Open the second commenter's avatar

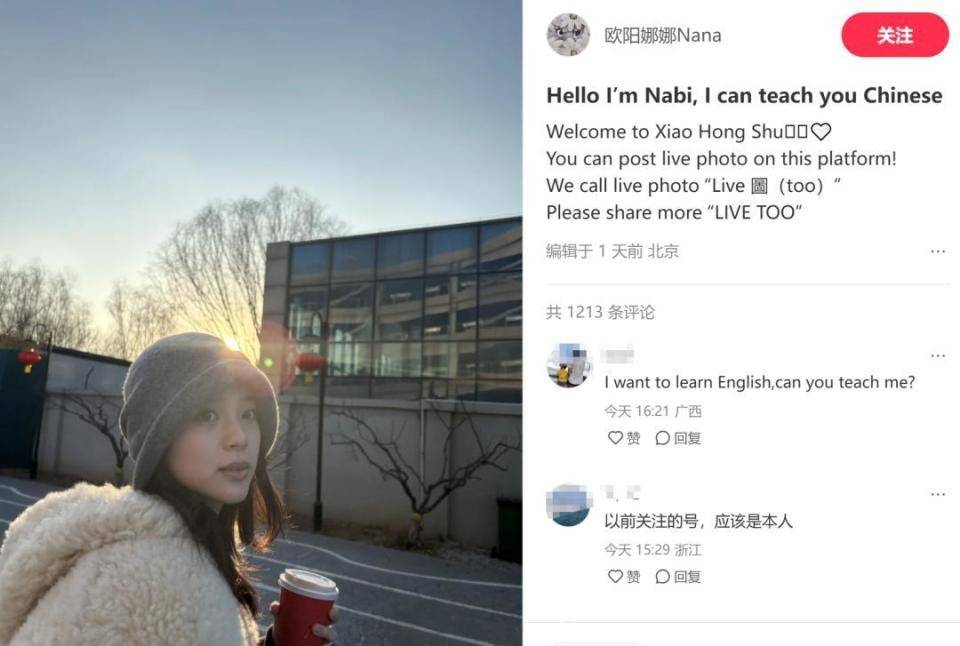click(x=568, y=505)
